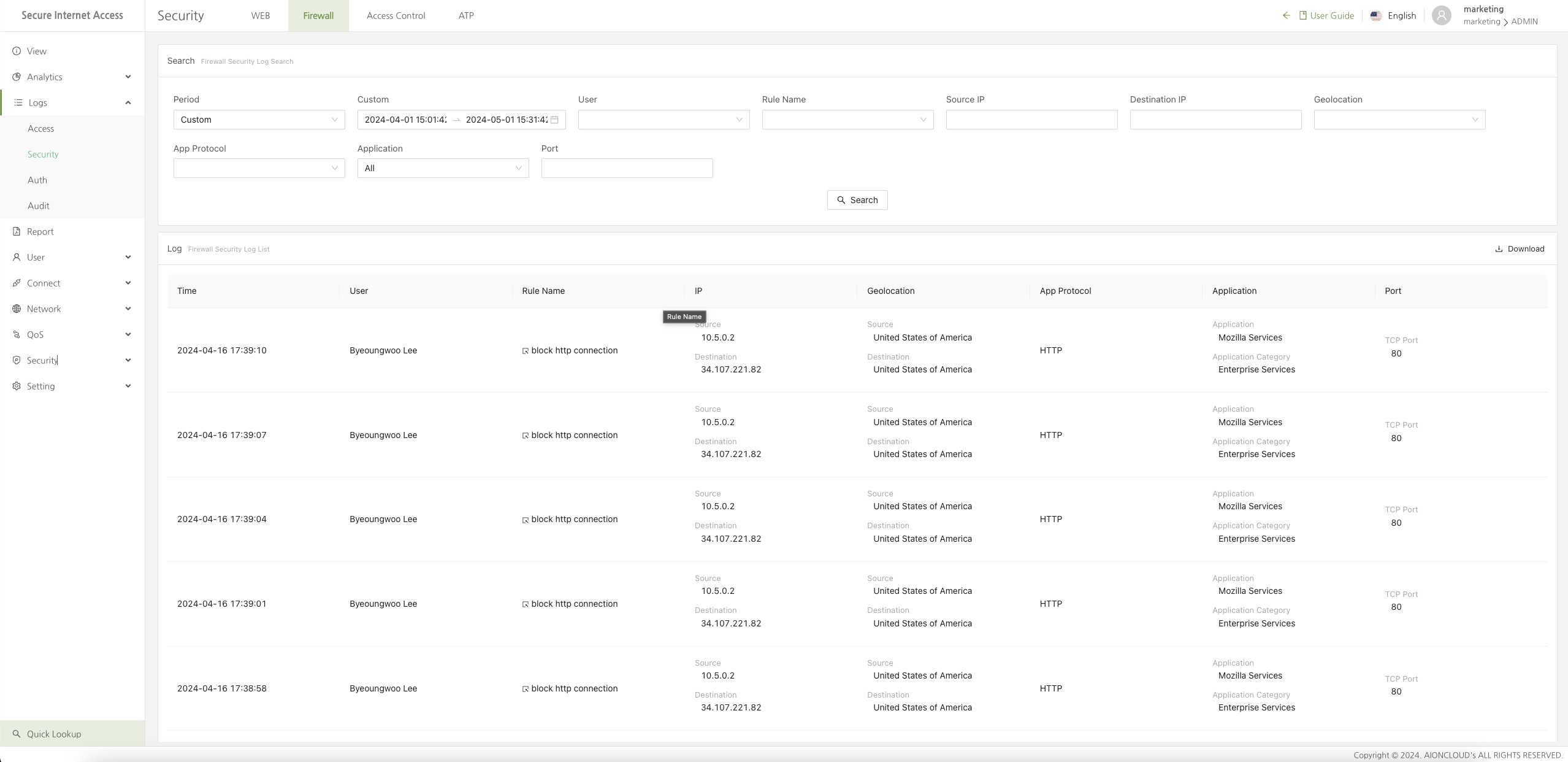Click the Connect plug icon
This screenshot has width=1568, height=762.
pos(17,283)
